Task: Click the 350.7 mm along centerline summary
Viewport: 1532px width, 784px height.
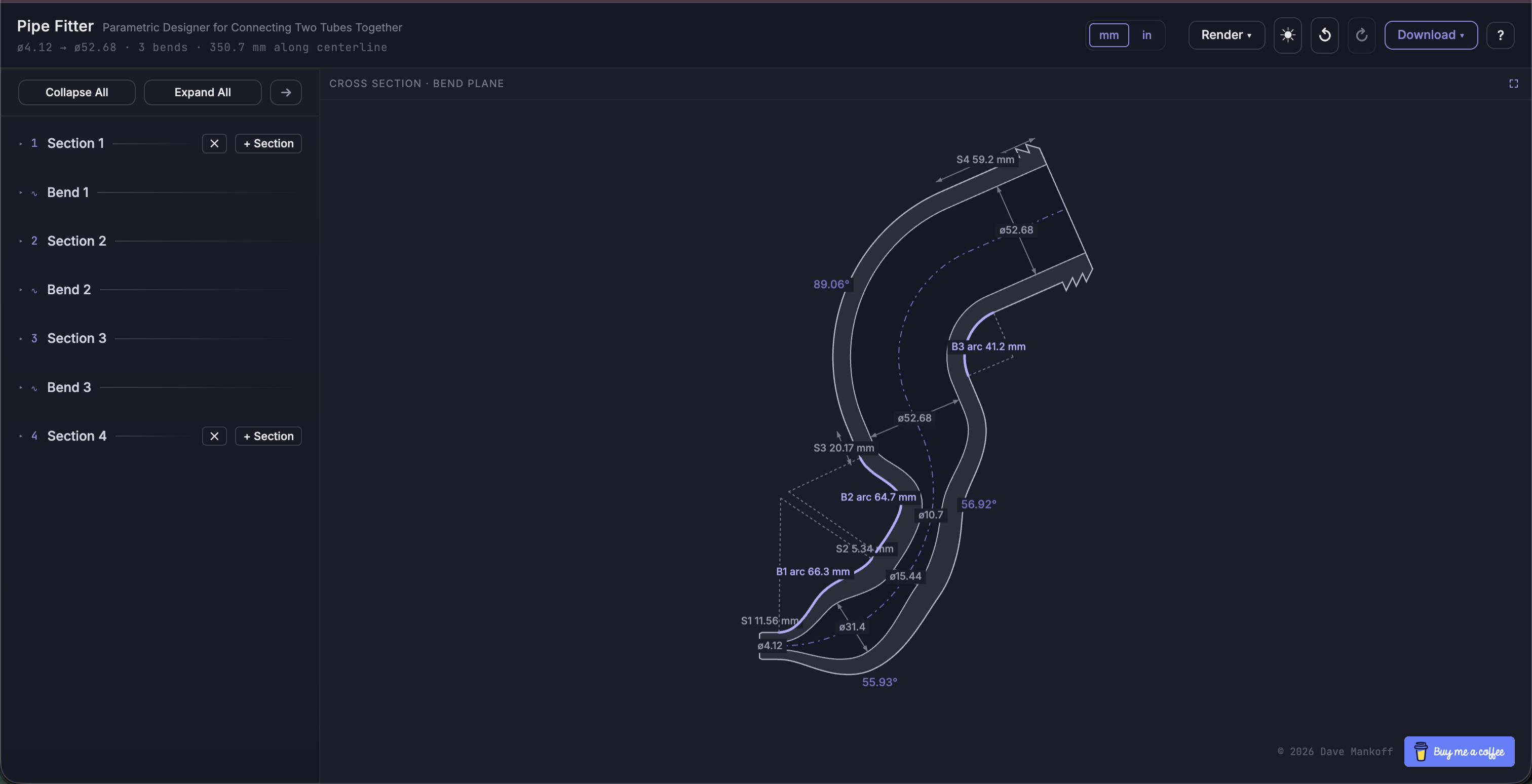Action: point(298,48)
